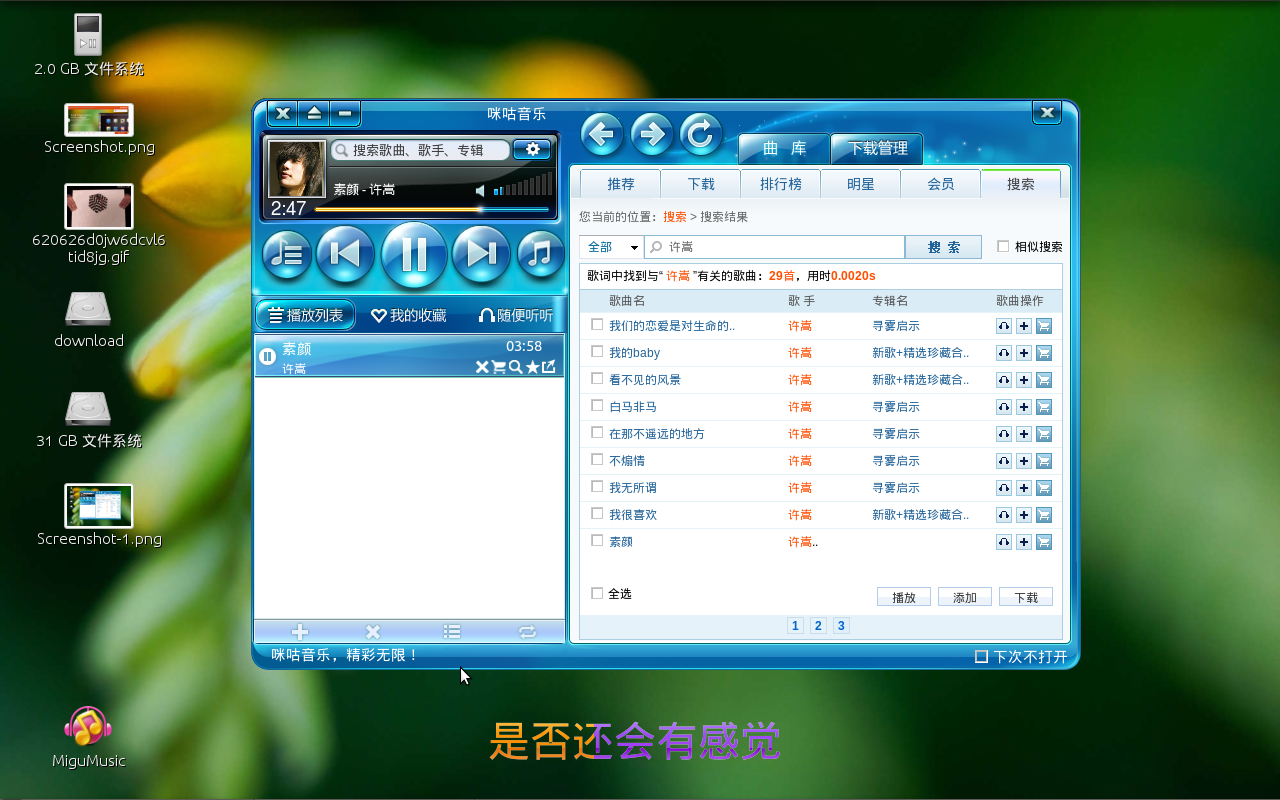Favorite 素颜 with the star icon in playlist
Image resolution: width=1280 pixels, height=800 pixels.
(x=533, y=368)
